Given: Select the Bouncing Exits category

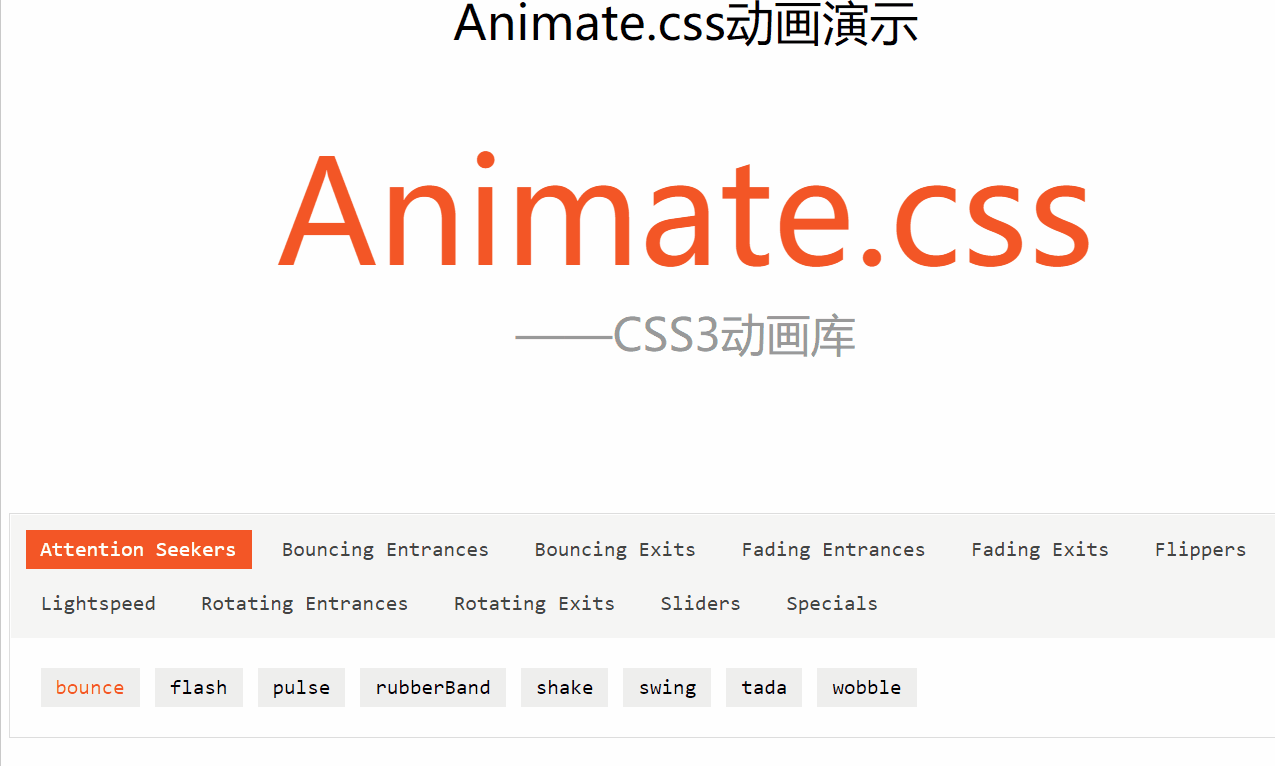Looking at the screenshot, I should [x=614, y=549].
